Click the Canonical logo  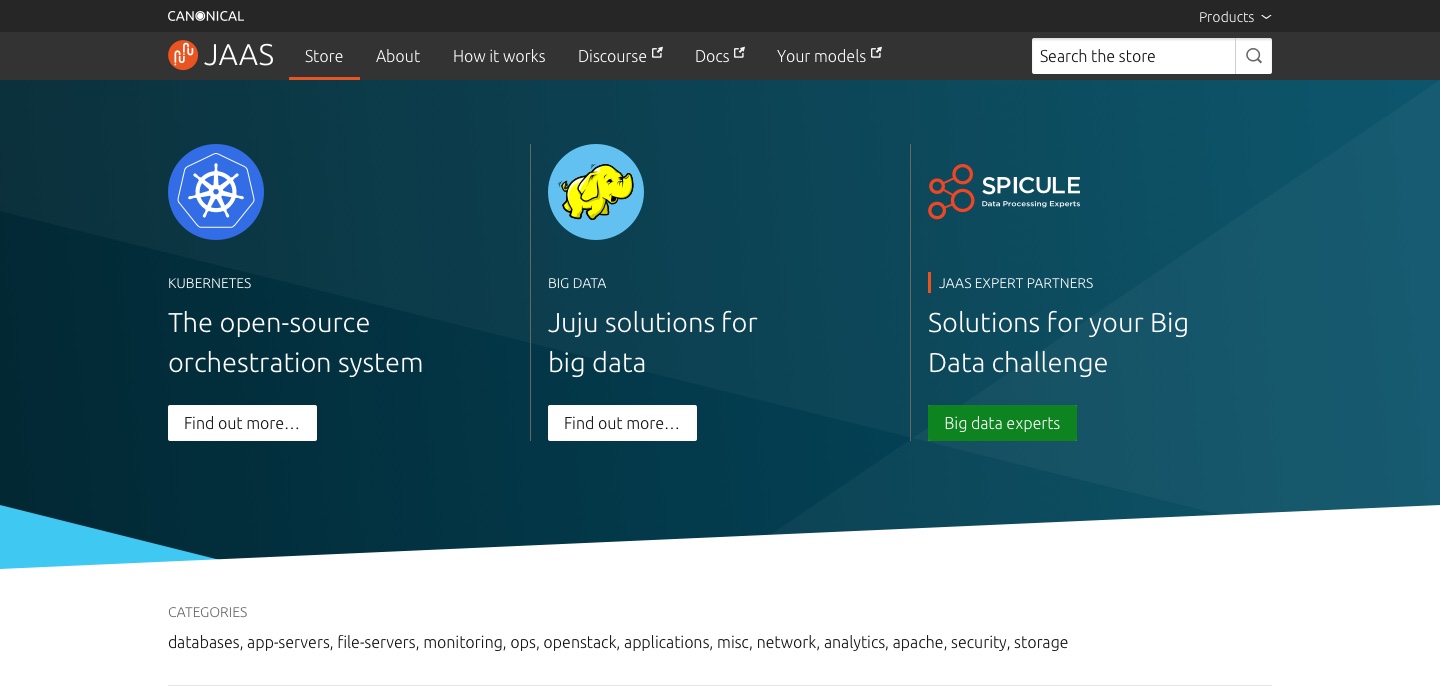(x=206, y=16)
